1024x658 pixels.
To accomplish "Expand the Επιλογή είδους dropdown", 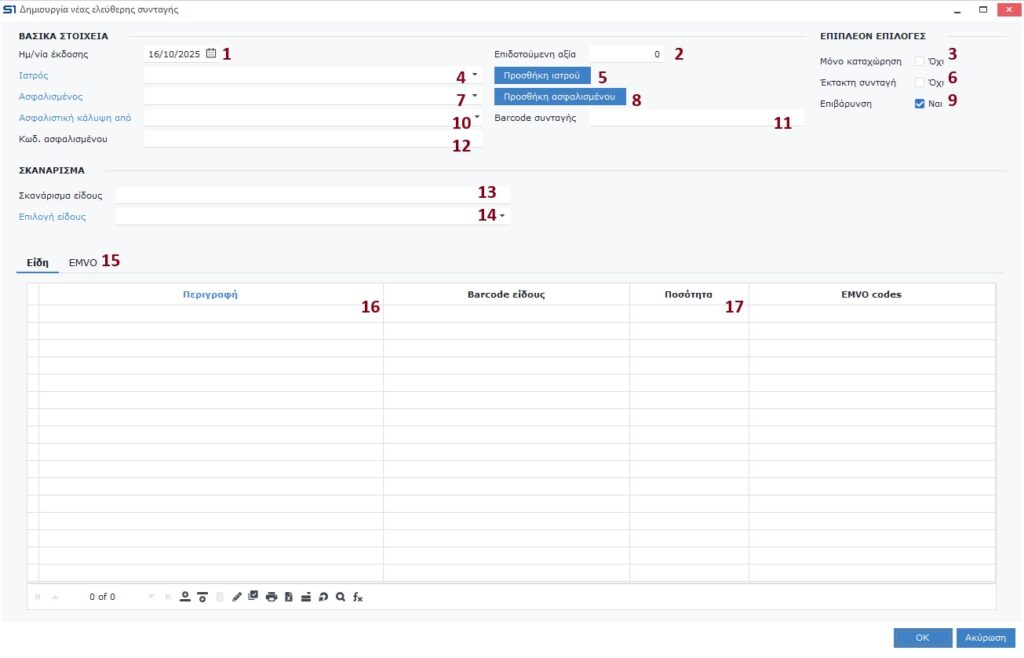I will [502, 215].
